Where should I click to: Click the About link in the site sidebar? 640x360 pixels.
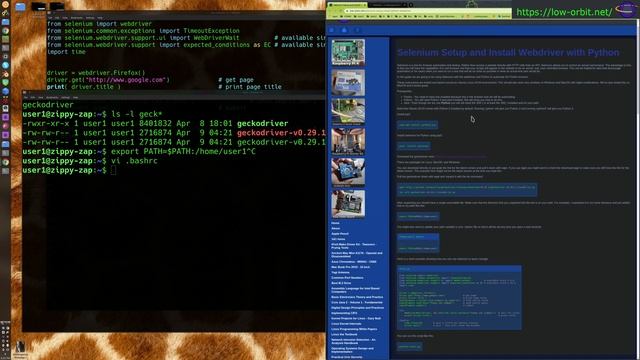click(336, 228)
